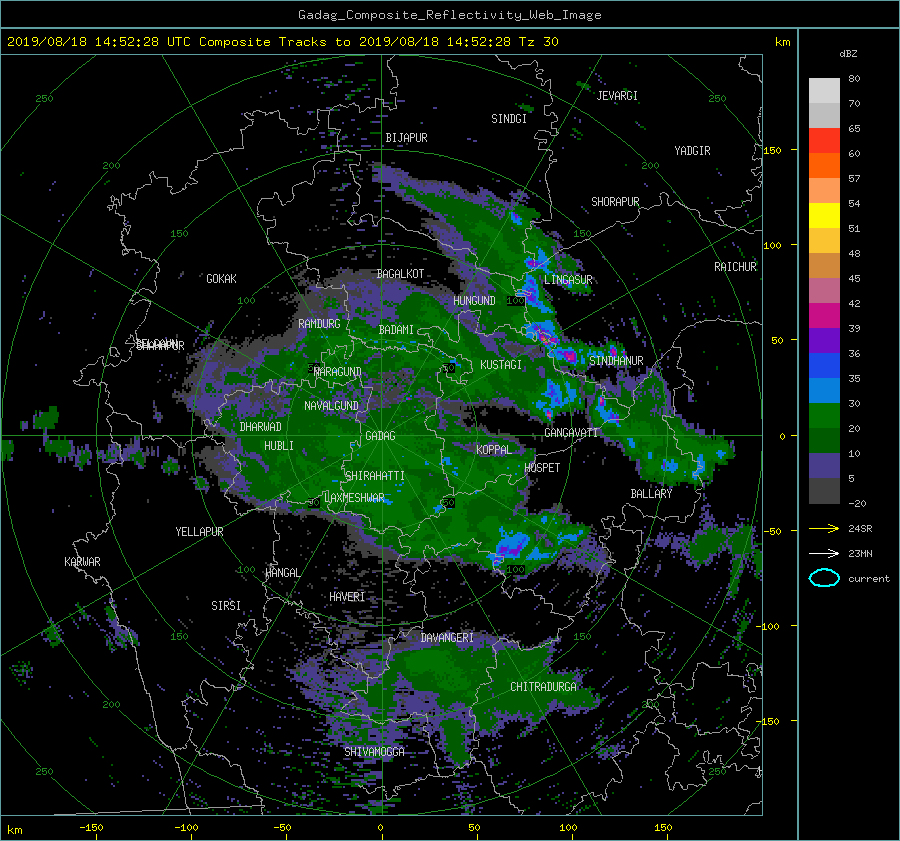Click the white 23MN arrow legend icon
Image resolution: width=900 pixels, height=841 pixels.
click(x=824, y=554)
